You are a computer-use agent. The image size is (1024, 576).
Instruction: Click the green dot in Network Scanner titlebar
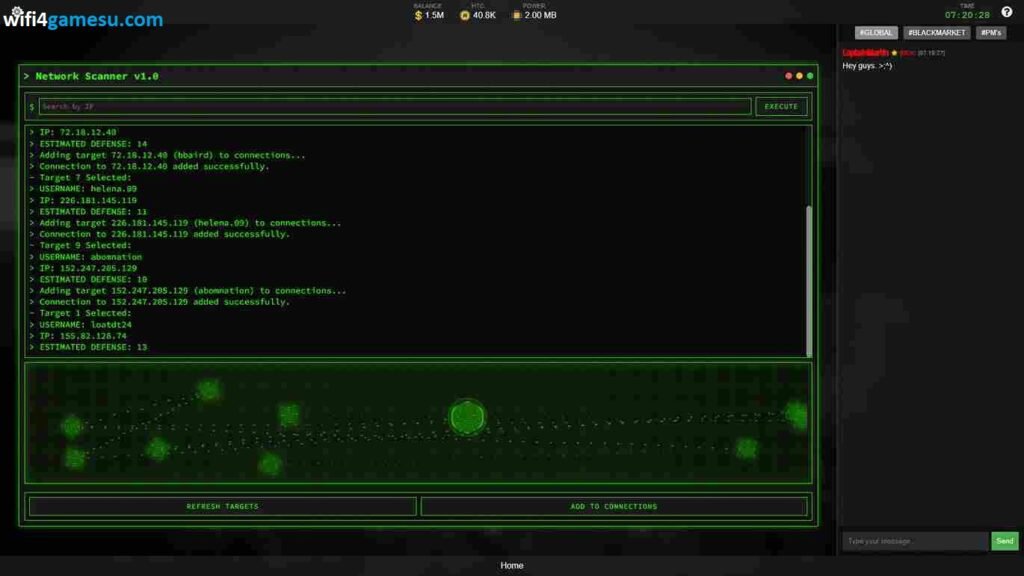pos(810,76)
